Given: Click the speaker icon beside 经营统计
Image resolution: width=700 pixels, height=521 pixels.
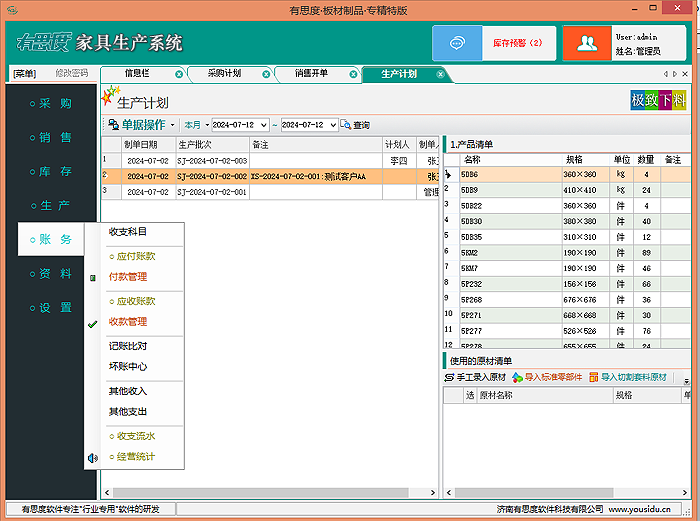Looking at the screenshot, I should tap(92, 458).
